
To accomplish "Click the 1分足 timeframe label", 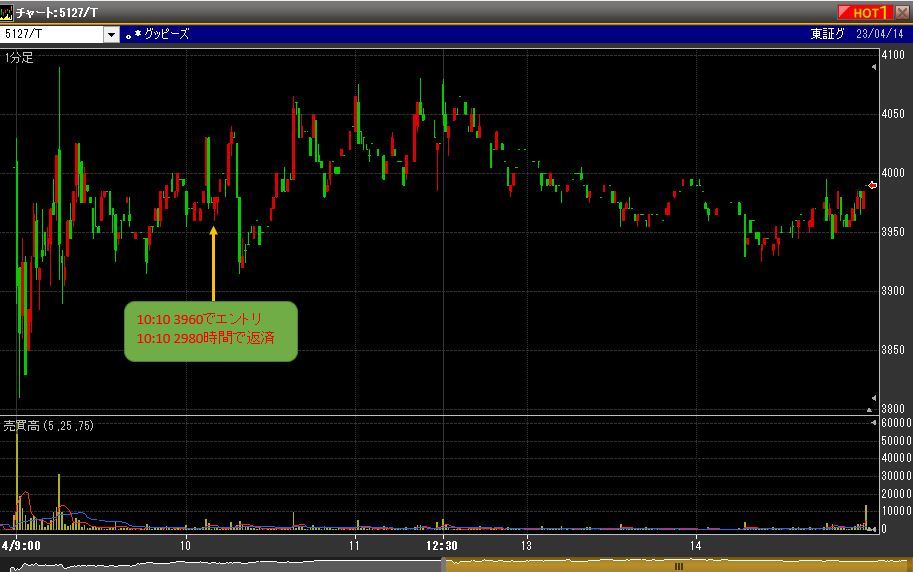I will [x=19, y=58].
